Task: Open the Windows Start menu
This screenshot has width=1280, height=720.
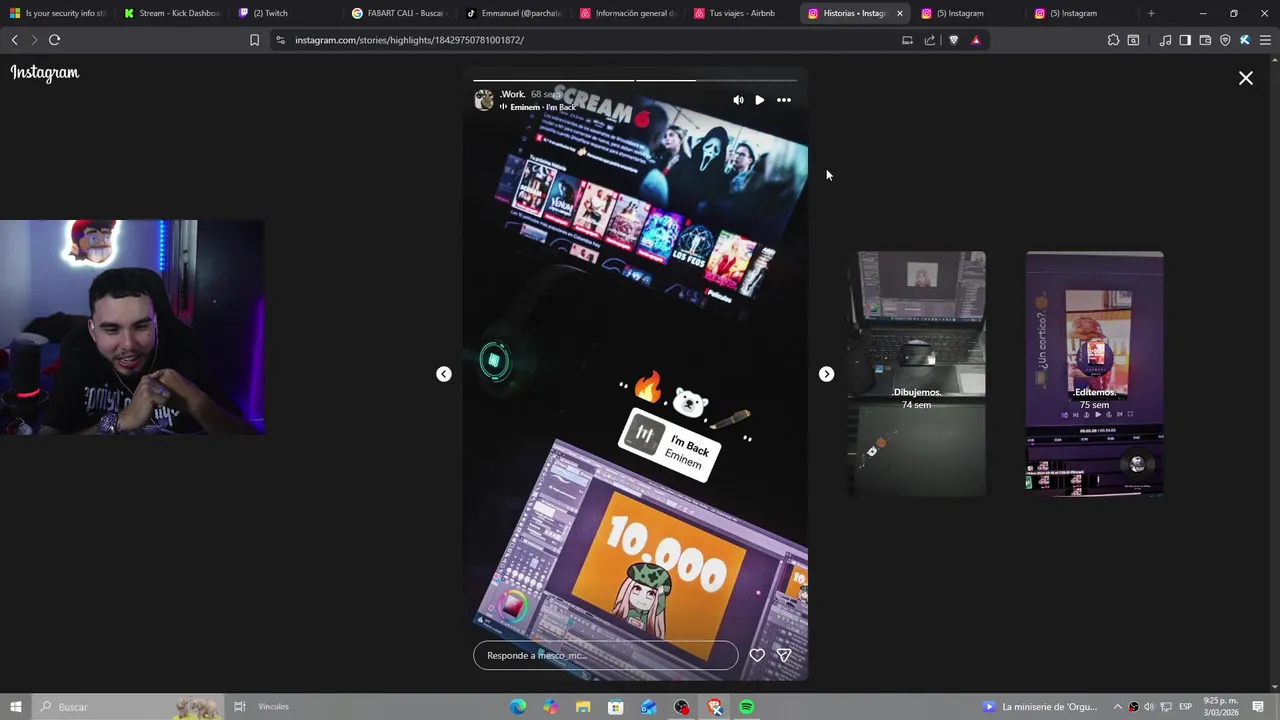Action: point(15,707)
